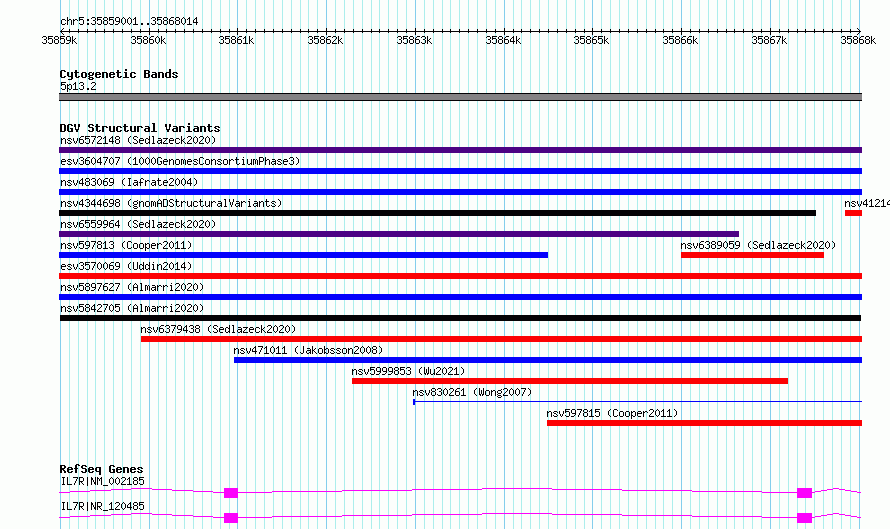Click the IL7R|NR_120485 gene label

pos(102,506)
